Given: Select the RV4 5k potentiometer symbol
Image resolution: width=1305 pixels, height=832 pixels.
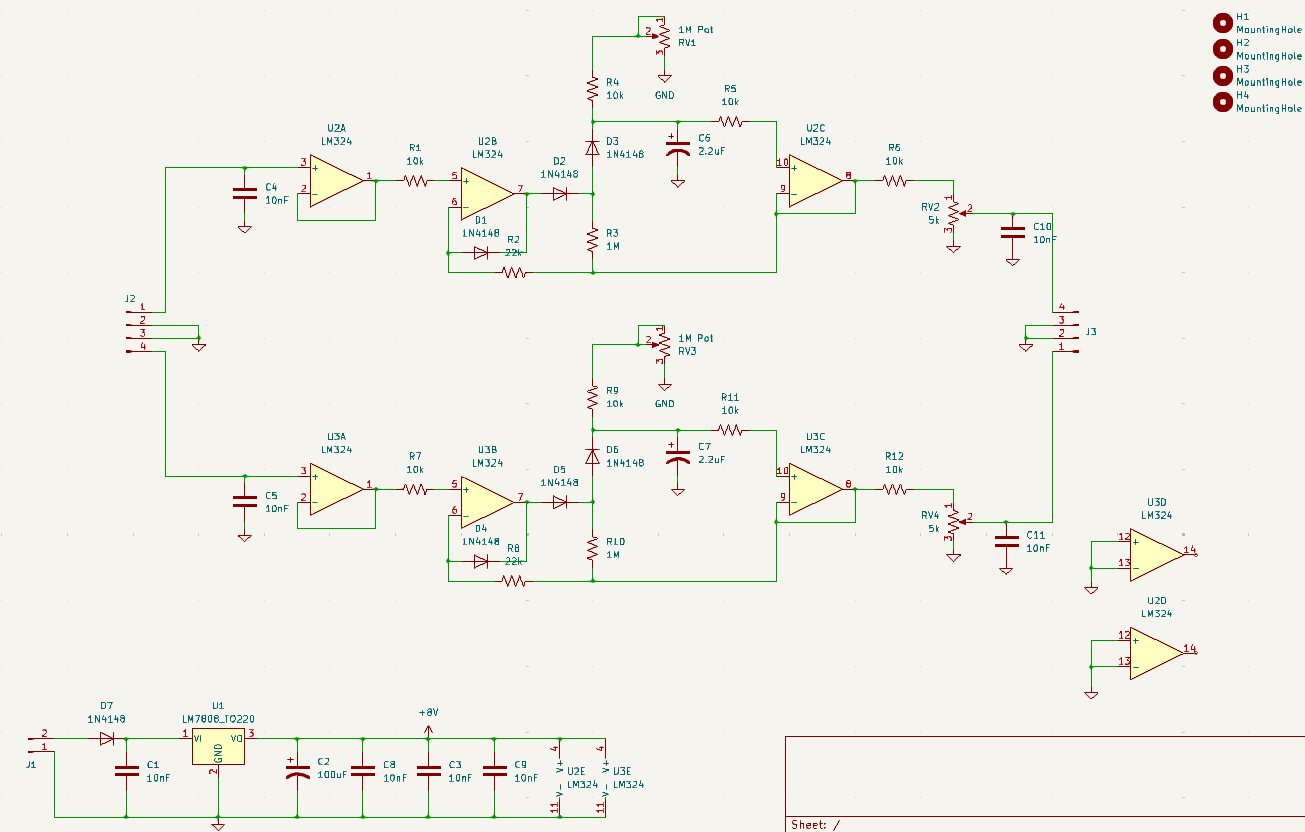Looking at the screenshot, I should click(954, 520).
